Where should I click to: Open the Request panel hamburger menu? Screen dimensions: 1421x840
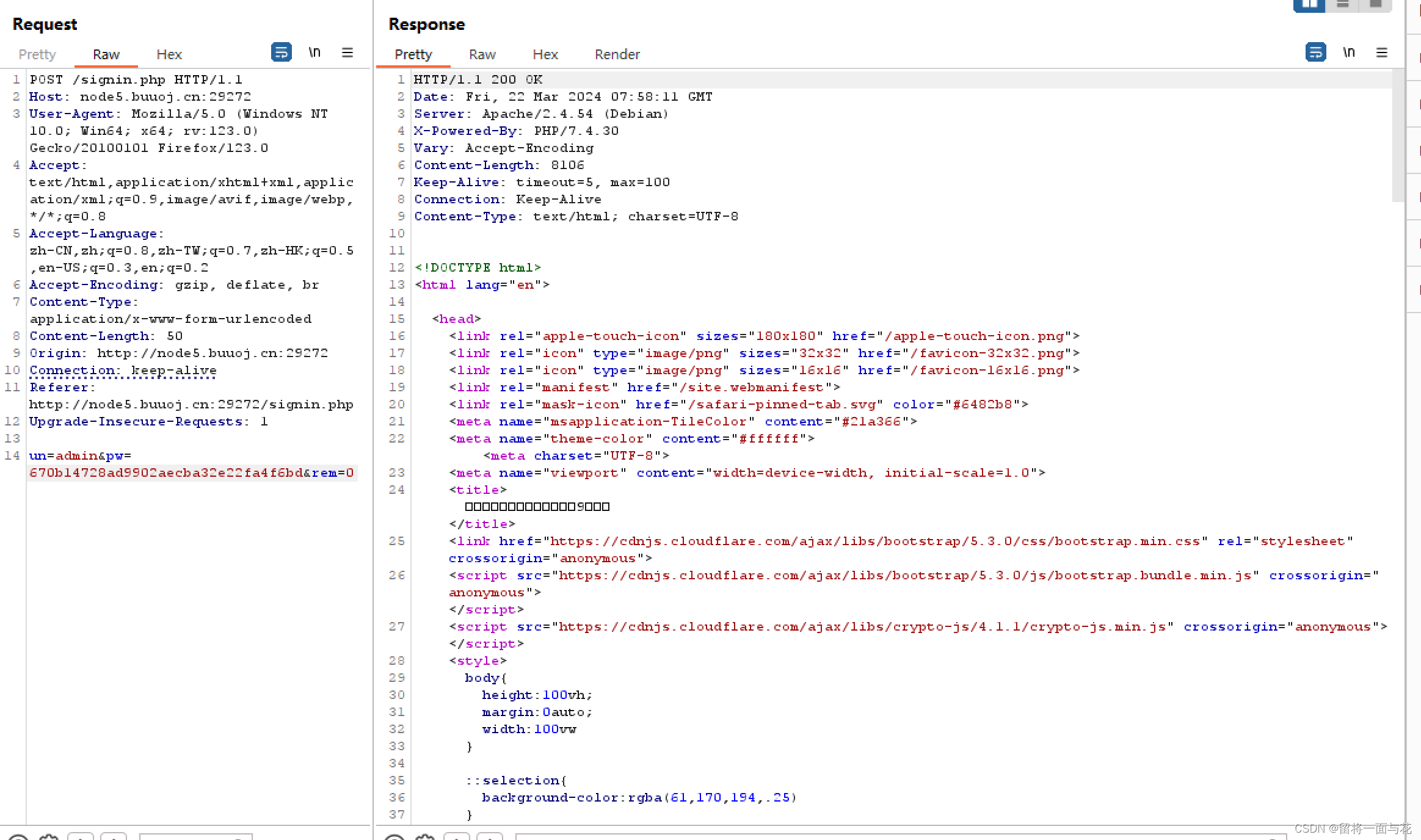point(347,52)
